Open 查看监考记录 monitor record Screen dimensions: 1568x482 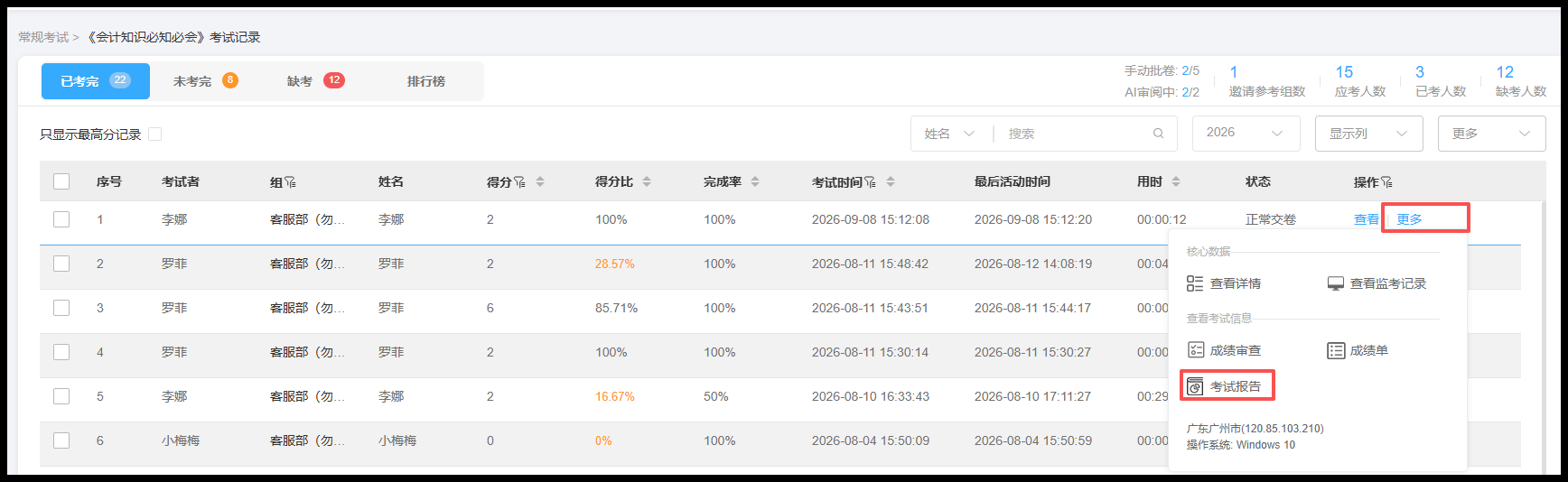[1377, 283]
